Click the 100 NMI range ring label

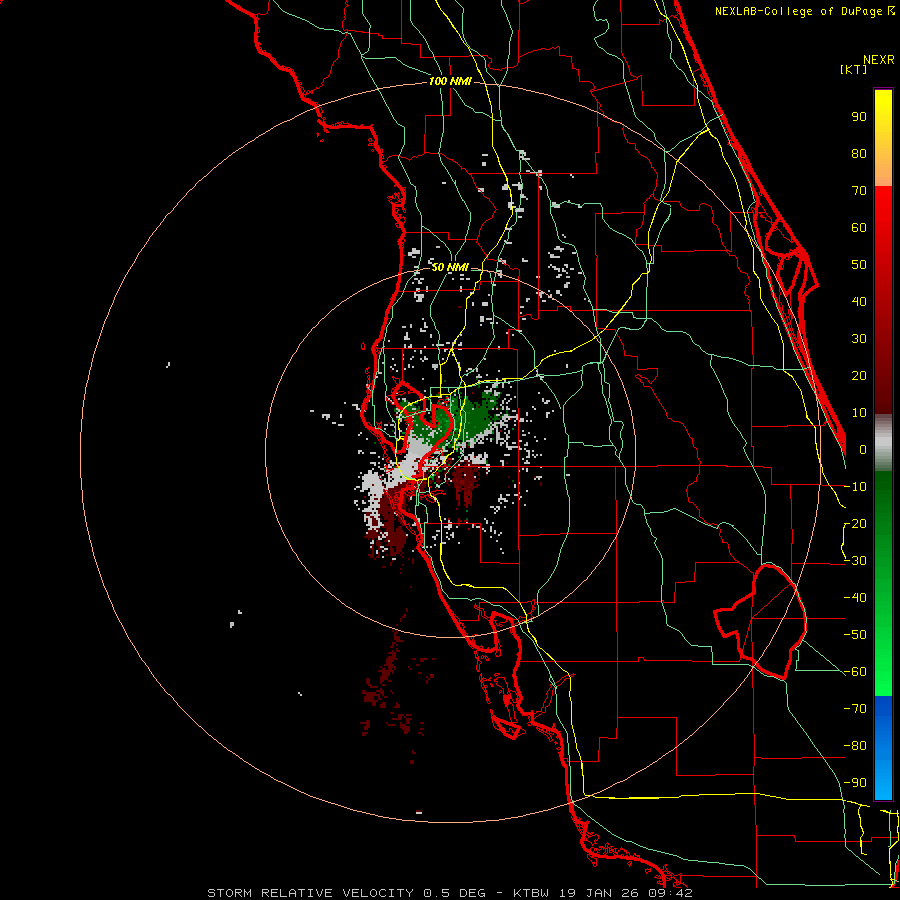point(450,82)
